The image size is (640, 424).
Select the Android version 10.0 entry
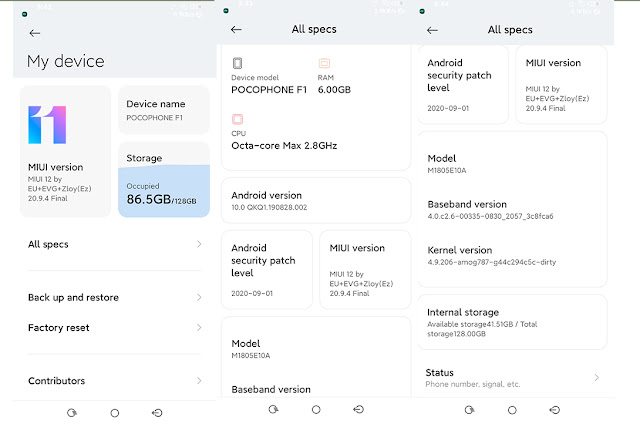[315, 200]
